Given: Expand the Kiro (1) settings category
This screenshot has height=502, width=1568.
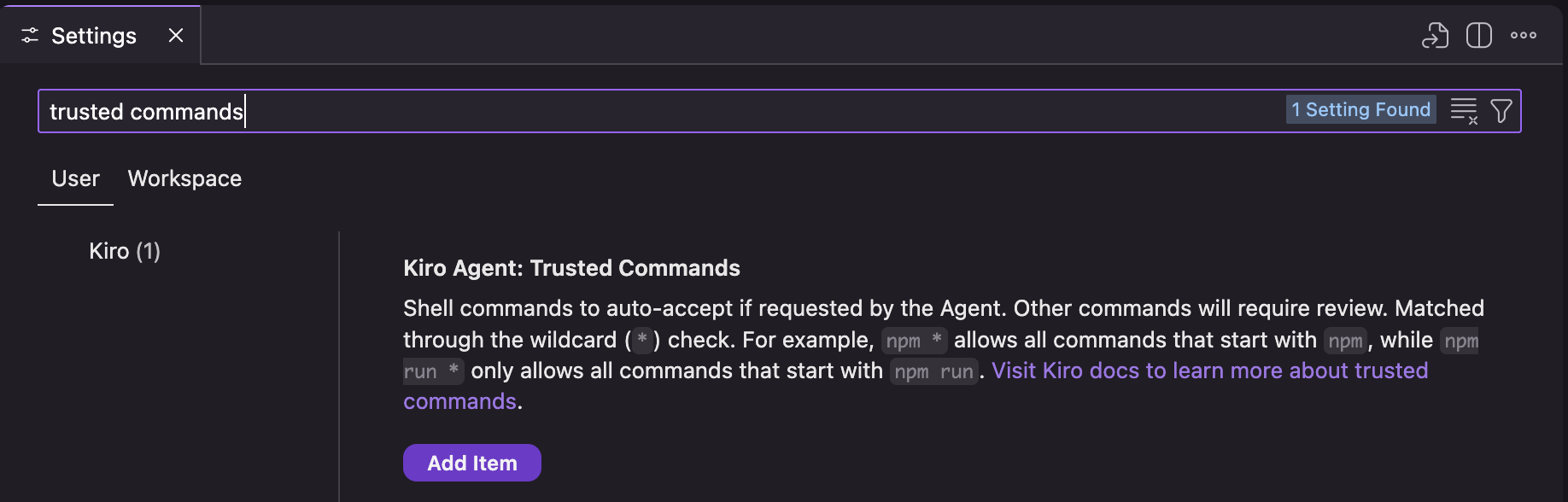Looking at the screenshot, I should [125, 250].
